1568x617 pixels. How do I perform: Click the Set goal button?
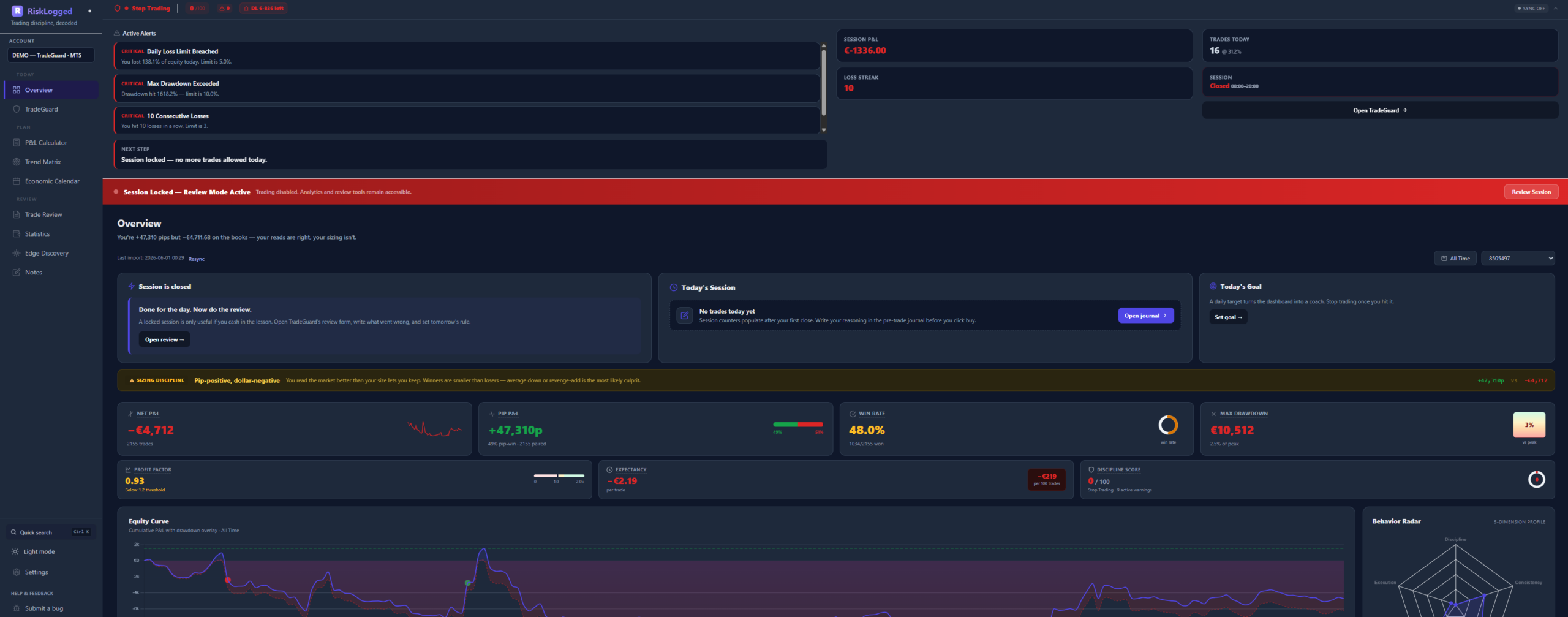pyautogui.click(x=1228, y=317)
